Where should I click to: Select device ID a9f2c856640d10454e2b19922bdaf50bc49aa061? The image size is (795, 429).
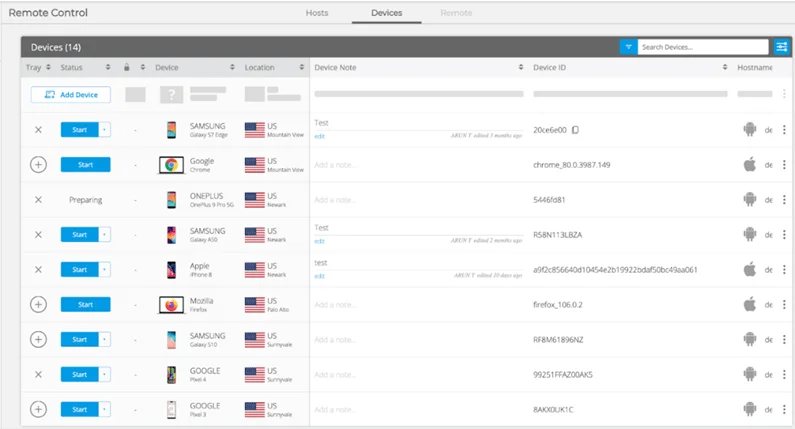pos(615,270)
